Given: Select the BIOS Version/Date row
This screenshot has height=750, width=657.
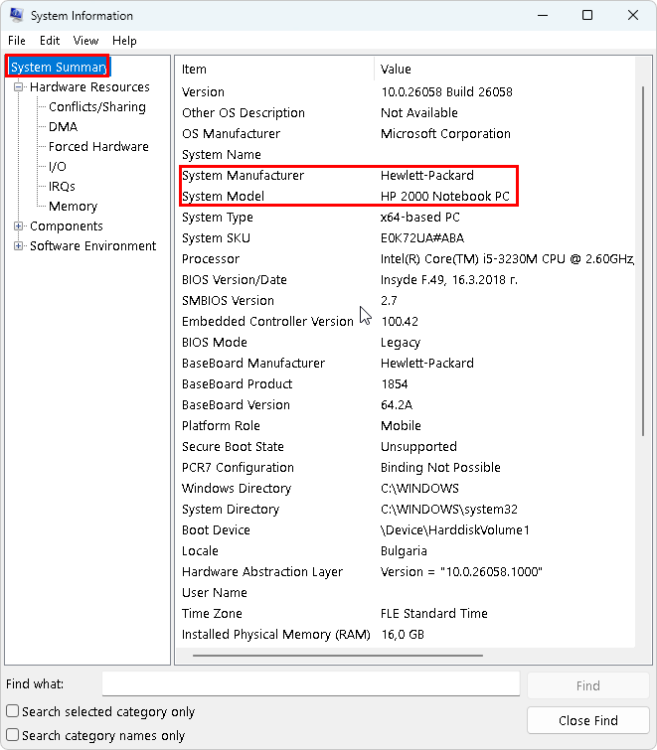Looking at the screenshot, I should pos(405,280).
